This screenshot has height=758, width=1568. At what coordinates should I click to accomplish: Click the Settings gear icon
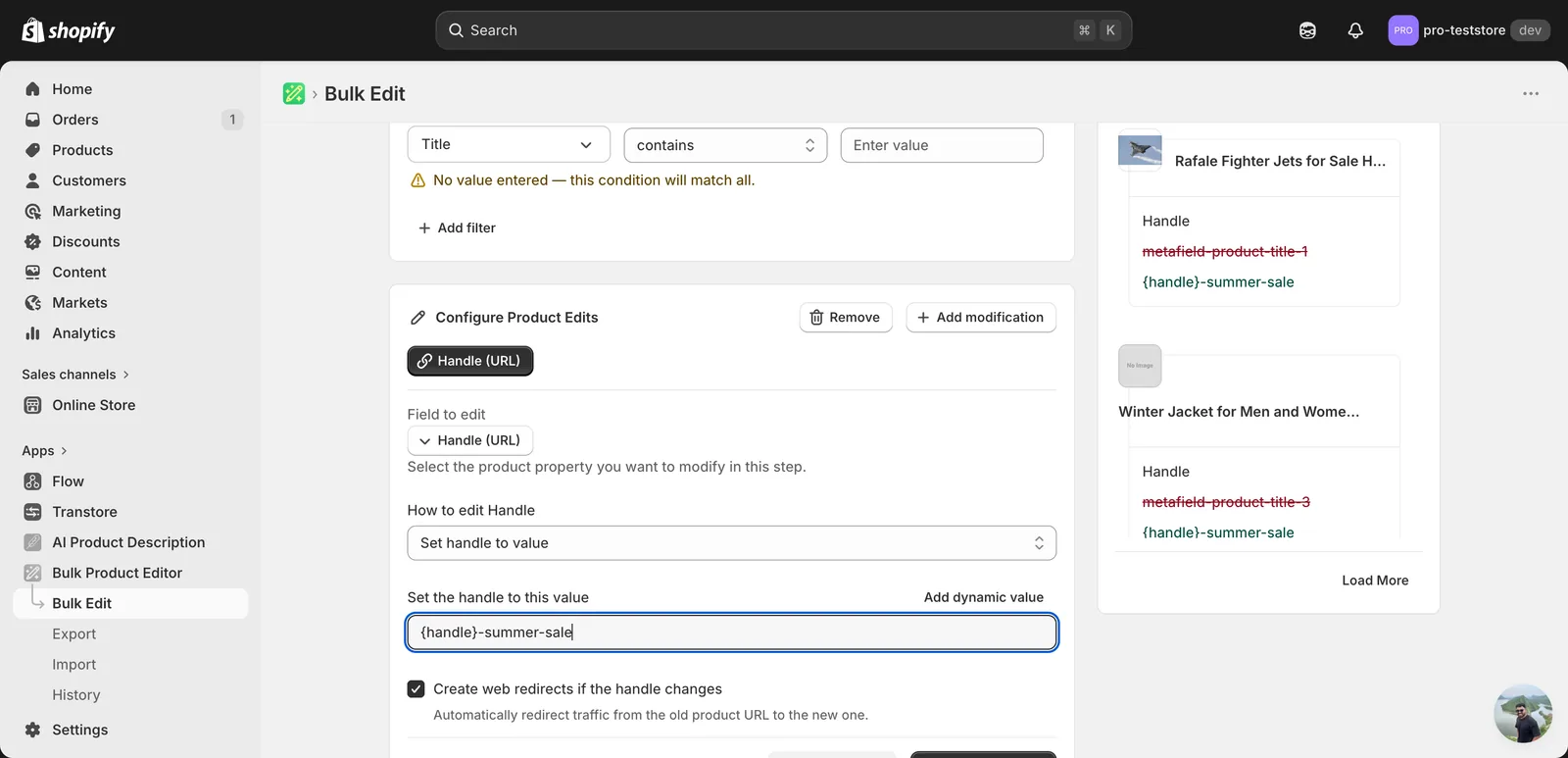(x=32, y=730)
